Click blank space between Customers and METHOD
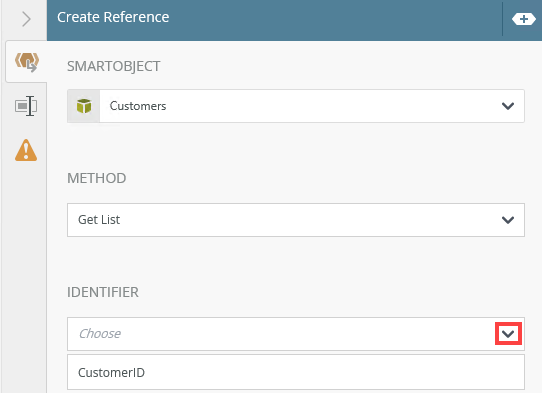Image resolution: width=542 pixels, height=393 pixels. (x=296, y=147)
